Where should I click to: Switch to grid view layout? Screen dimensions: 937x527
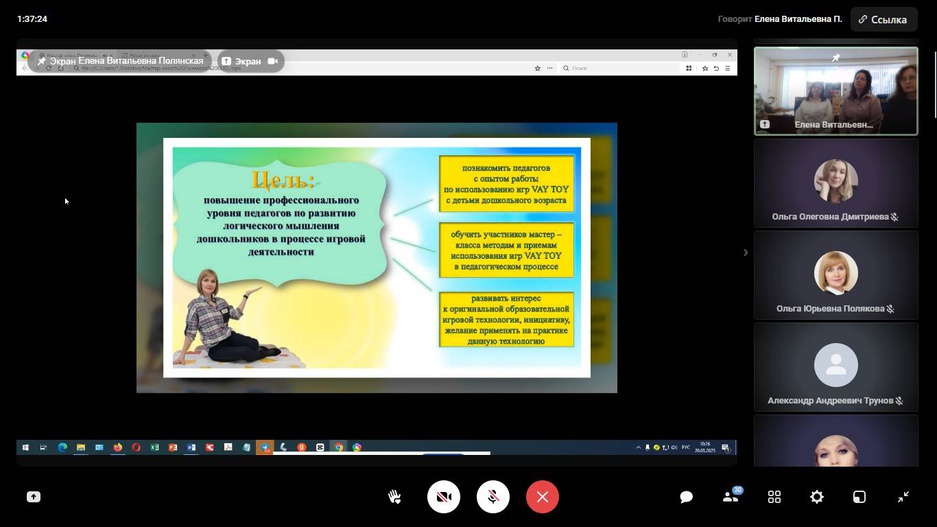774,497
